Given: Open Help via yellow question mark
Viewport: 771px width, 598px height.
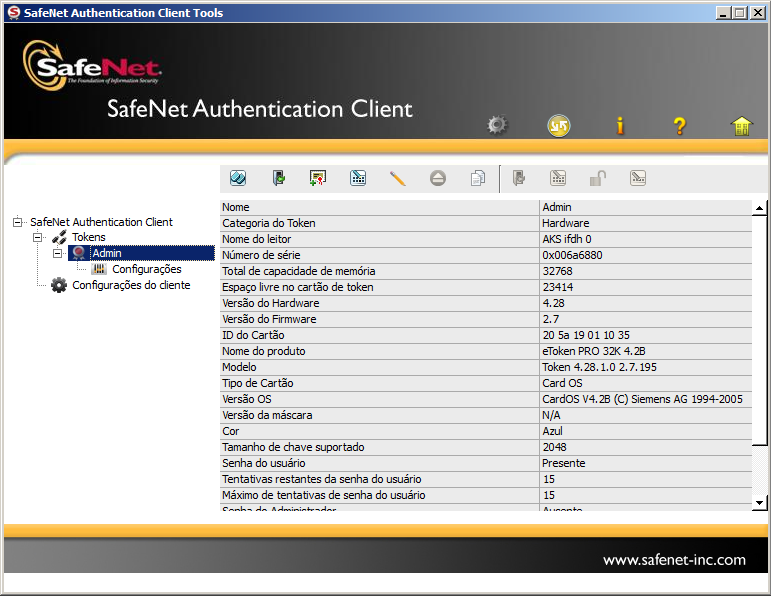Looking at the screenshot, I should (x=680, y=126).
